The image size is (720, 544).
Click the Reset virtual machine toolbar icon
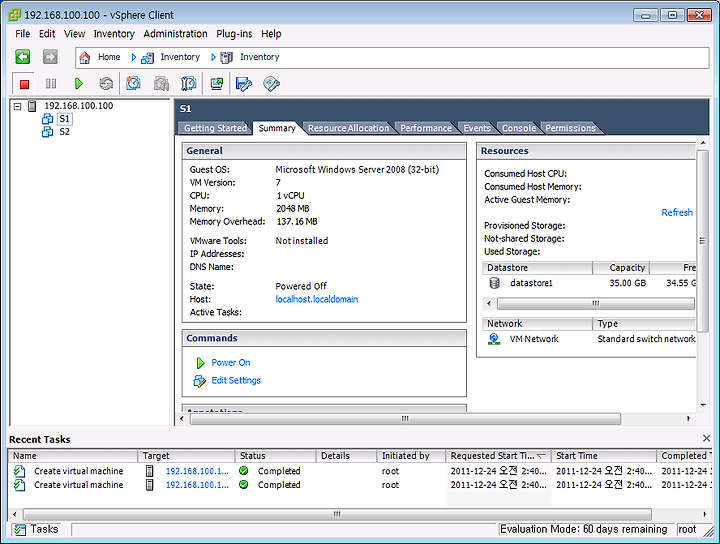click(x=106, y=84)
